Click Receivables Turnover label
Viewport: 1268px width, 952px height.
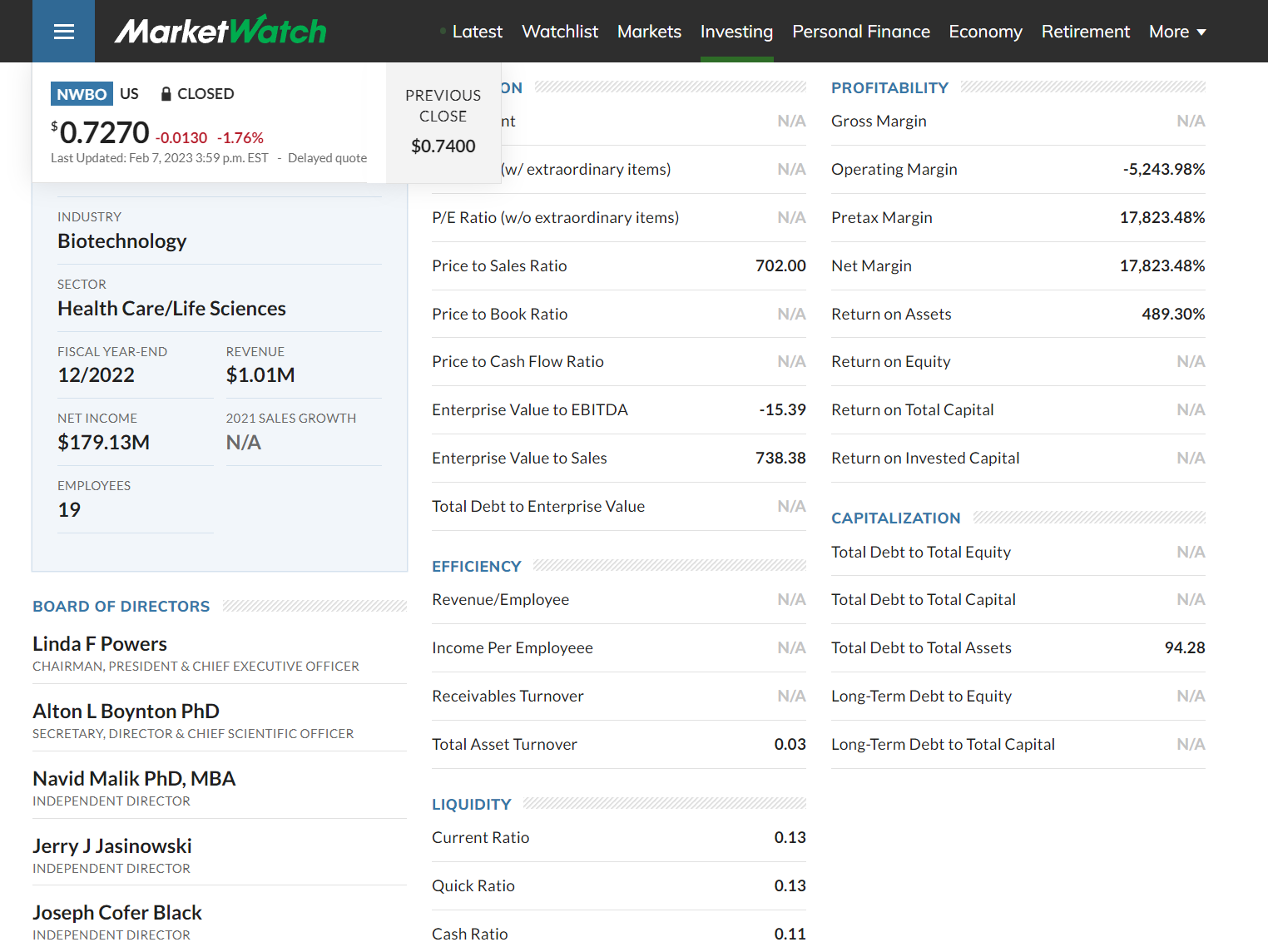pos(508,697)
